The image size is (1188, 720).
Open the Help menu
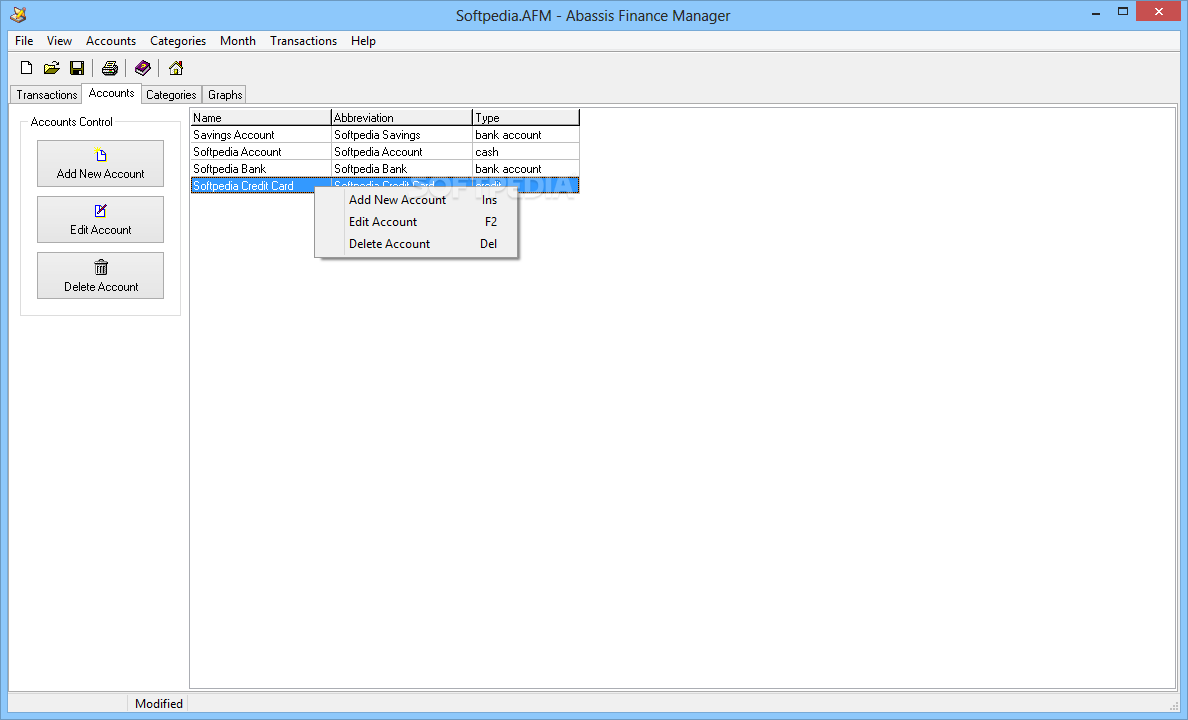[363, 41]
